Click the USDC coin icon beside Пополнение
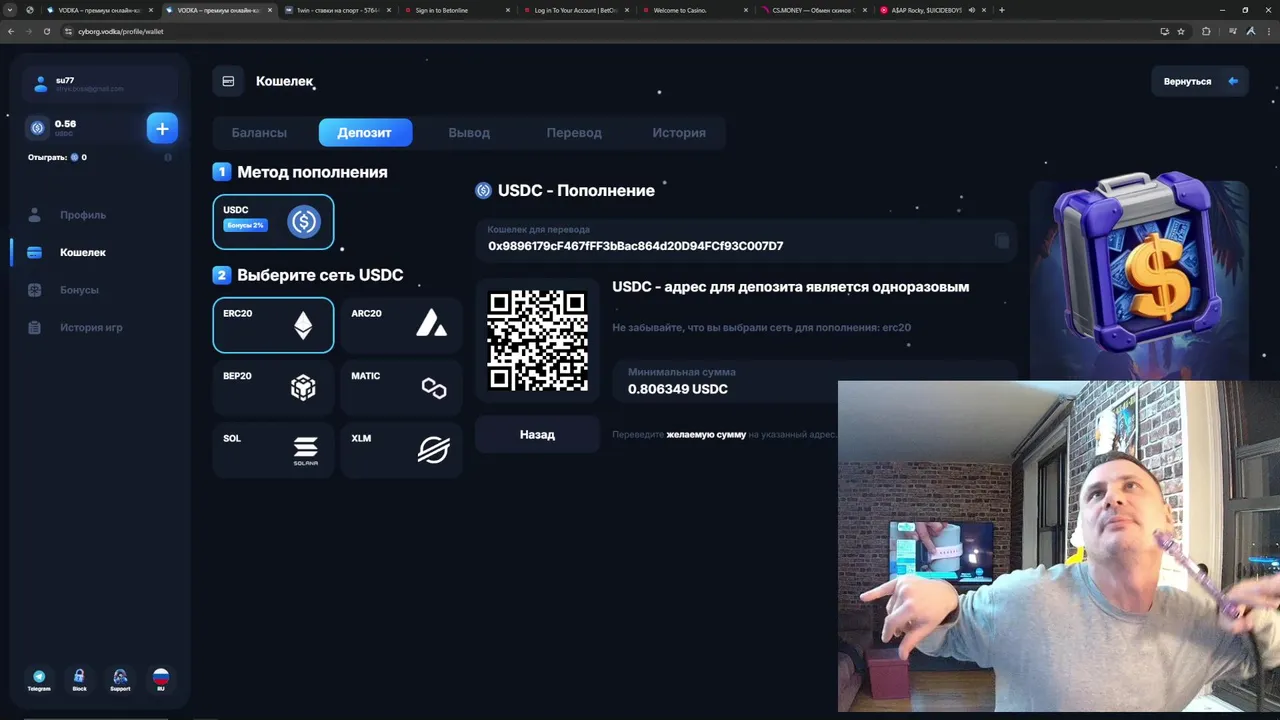Image resolution: width=1280 pixels, height=720 pixels. coord(484,190)
